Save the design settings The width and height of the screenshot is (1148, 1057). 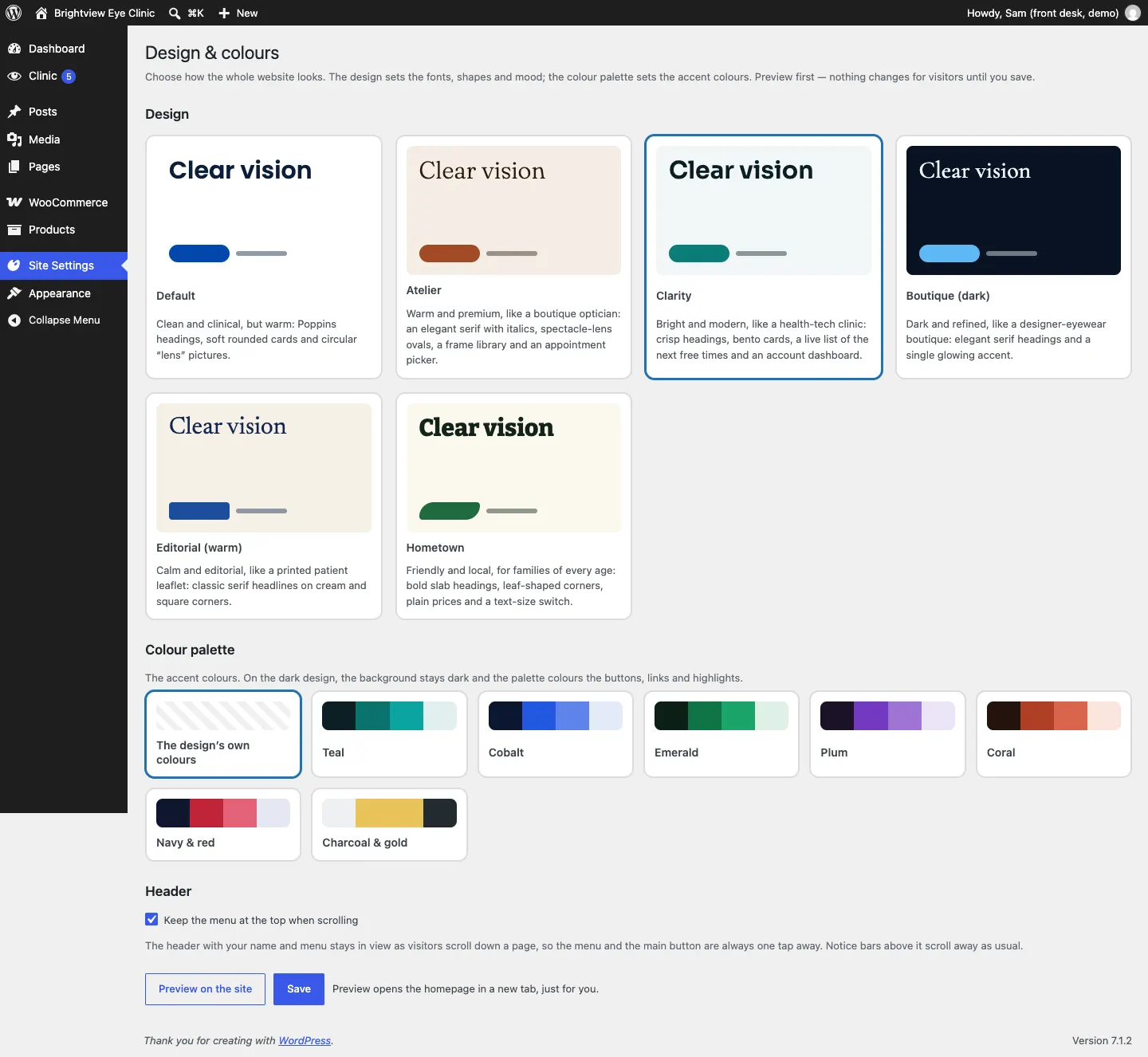click(299, 989)
